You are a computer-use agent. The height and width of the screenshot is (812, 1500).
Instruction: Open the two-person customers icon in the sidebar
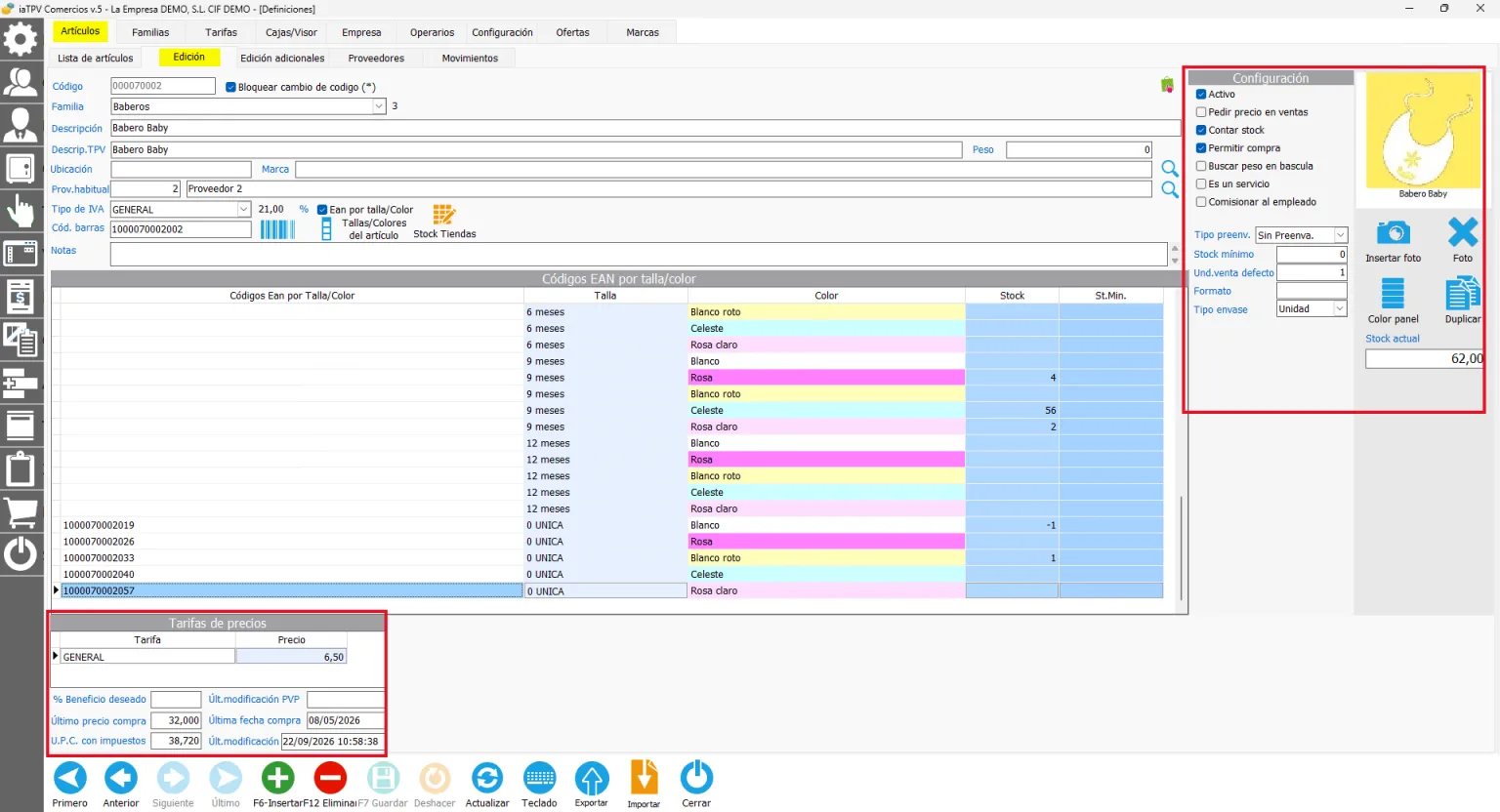(x=21, y=82)
